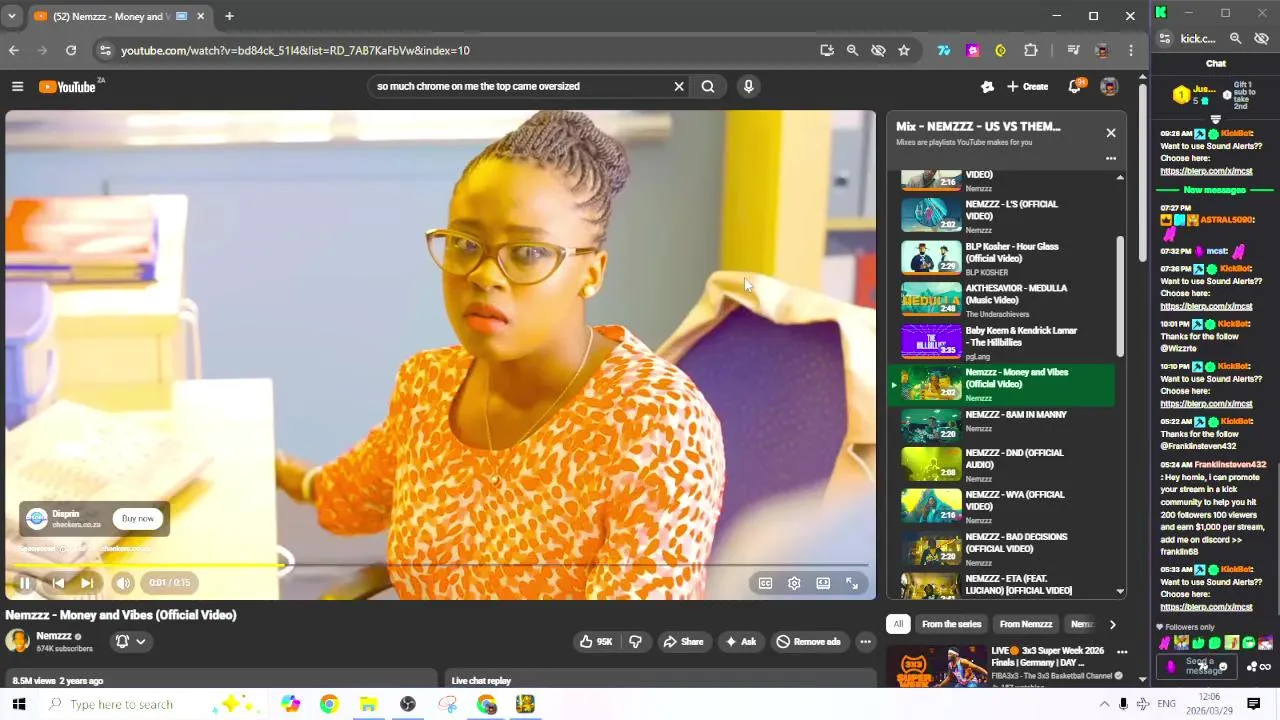Image resolution: width=1280 pixels, height=720 pixels.
Task: Select the 'From the series' chip
Action: click(951, 624)
